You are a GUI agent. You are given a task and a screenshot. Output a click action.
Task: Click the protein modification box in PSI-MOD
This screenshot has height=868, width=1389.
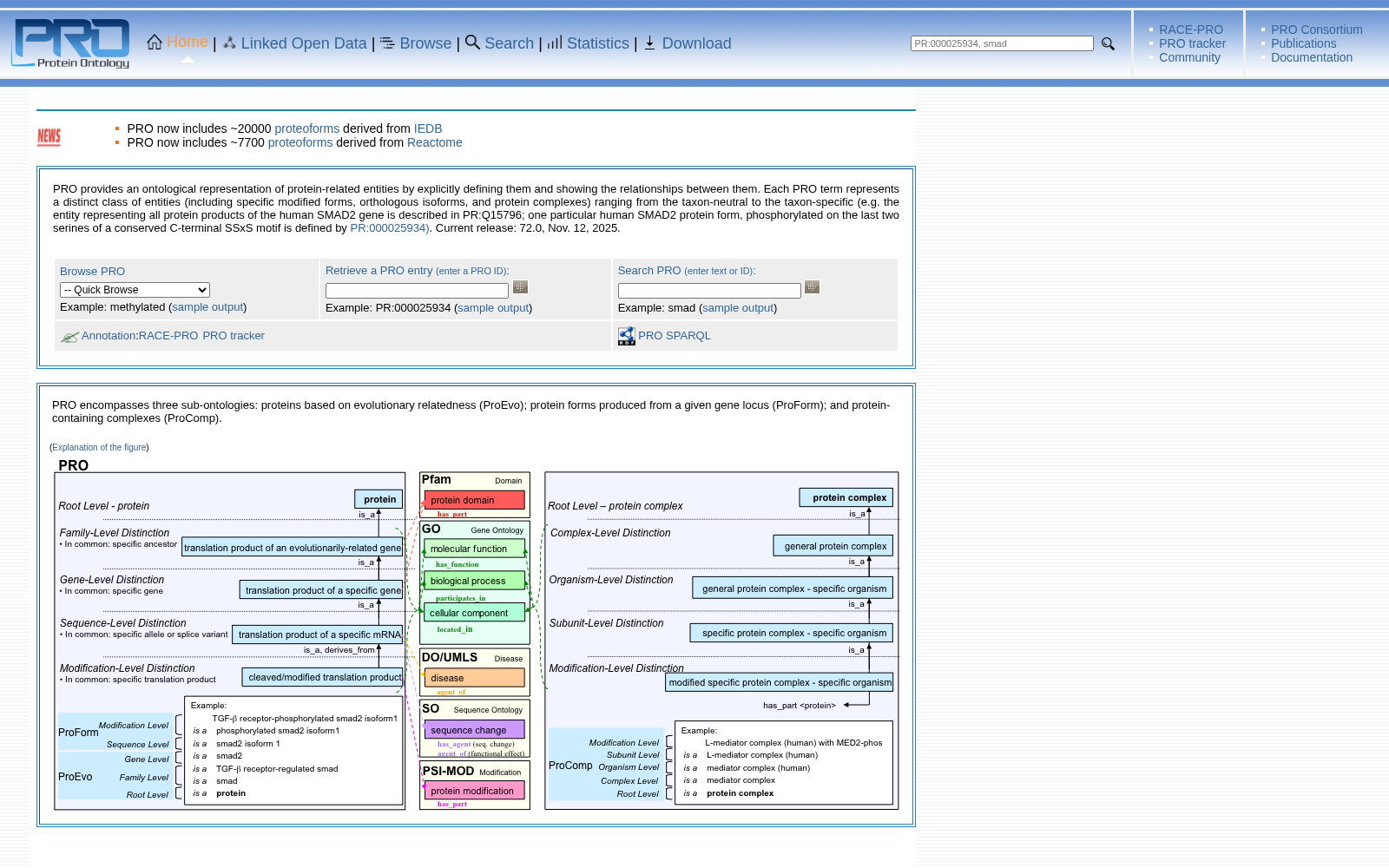(474, 791)
